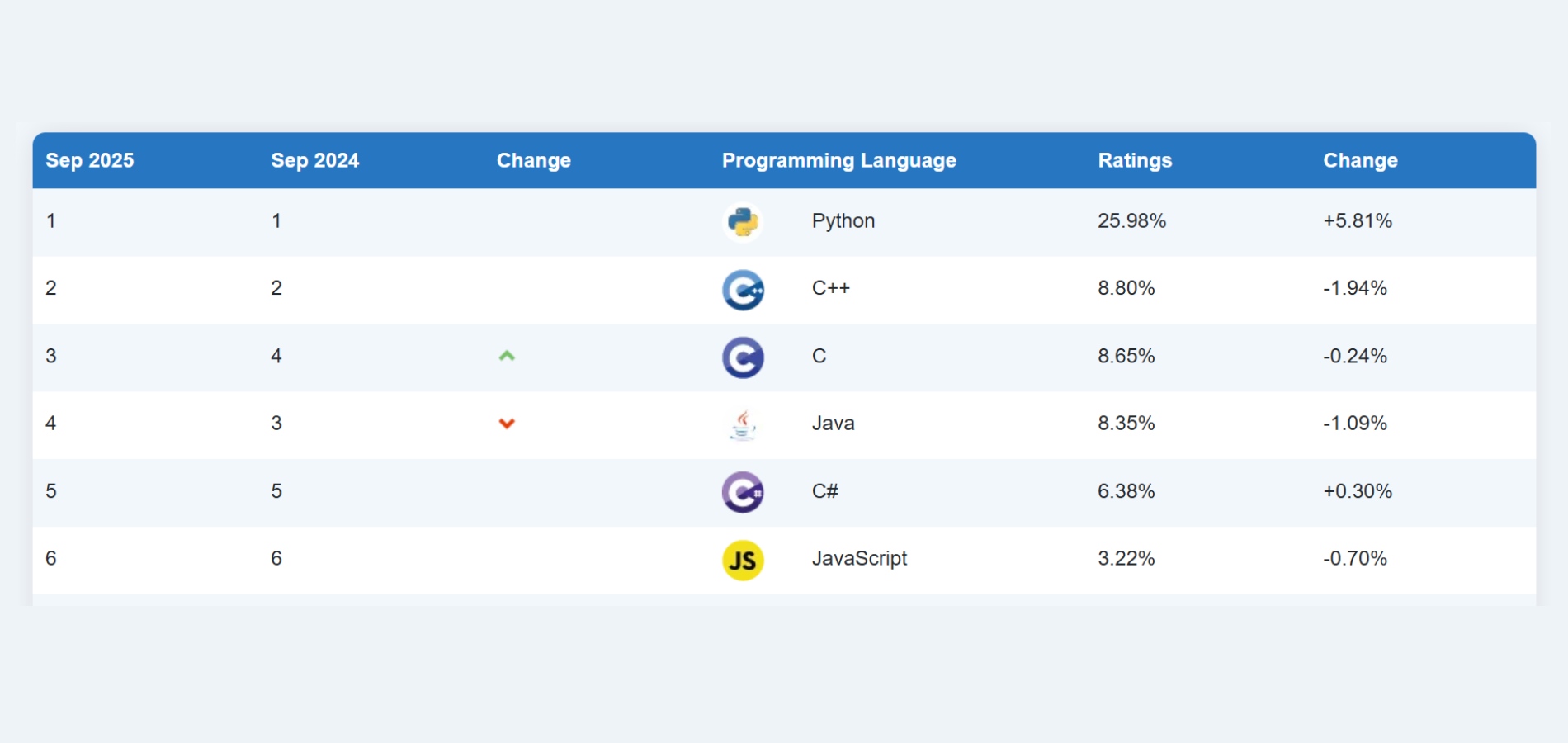Viewport: 1568px width, 743px height.
Task: Click the Java coffee cup icon
Action: pos(743,425)
